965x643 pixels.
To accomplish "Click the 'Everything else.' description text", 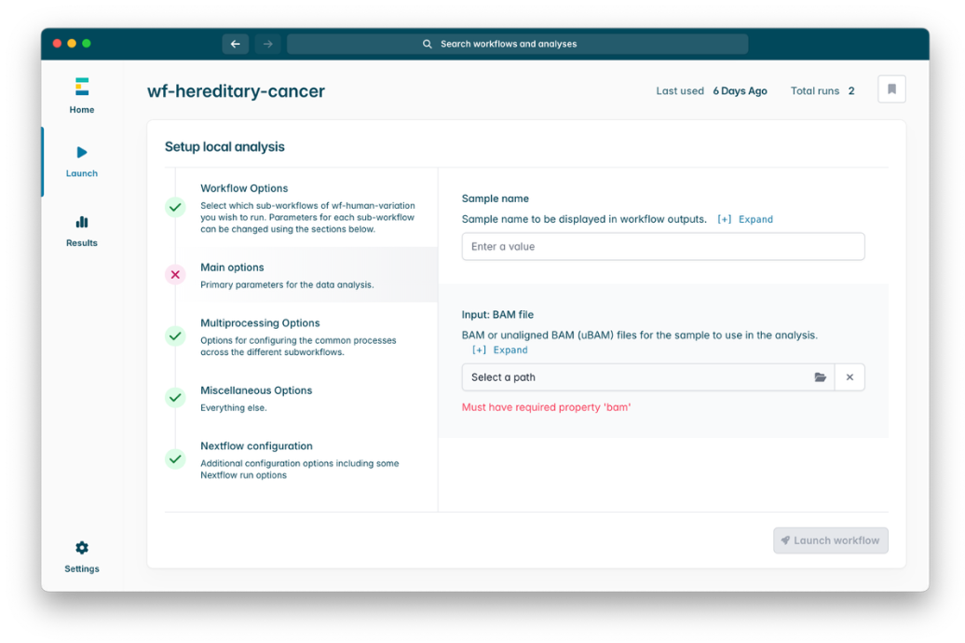I will (x=233, y=407).
